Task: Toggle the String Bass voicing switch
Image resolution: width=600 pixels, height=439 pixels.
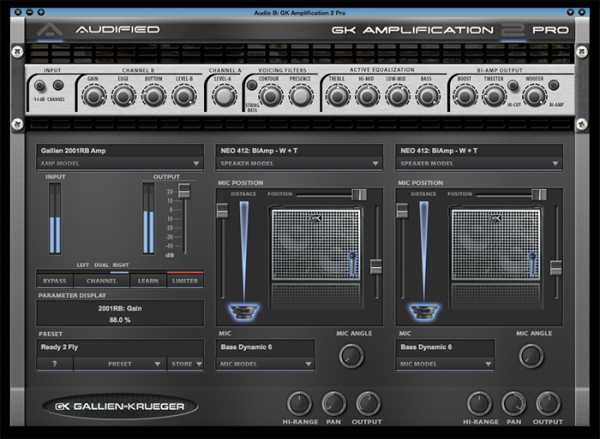Action: (252, 85)
